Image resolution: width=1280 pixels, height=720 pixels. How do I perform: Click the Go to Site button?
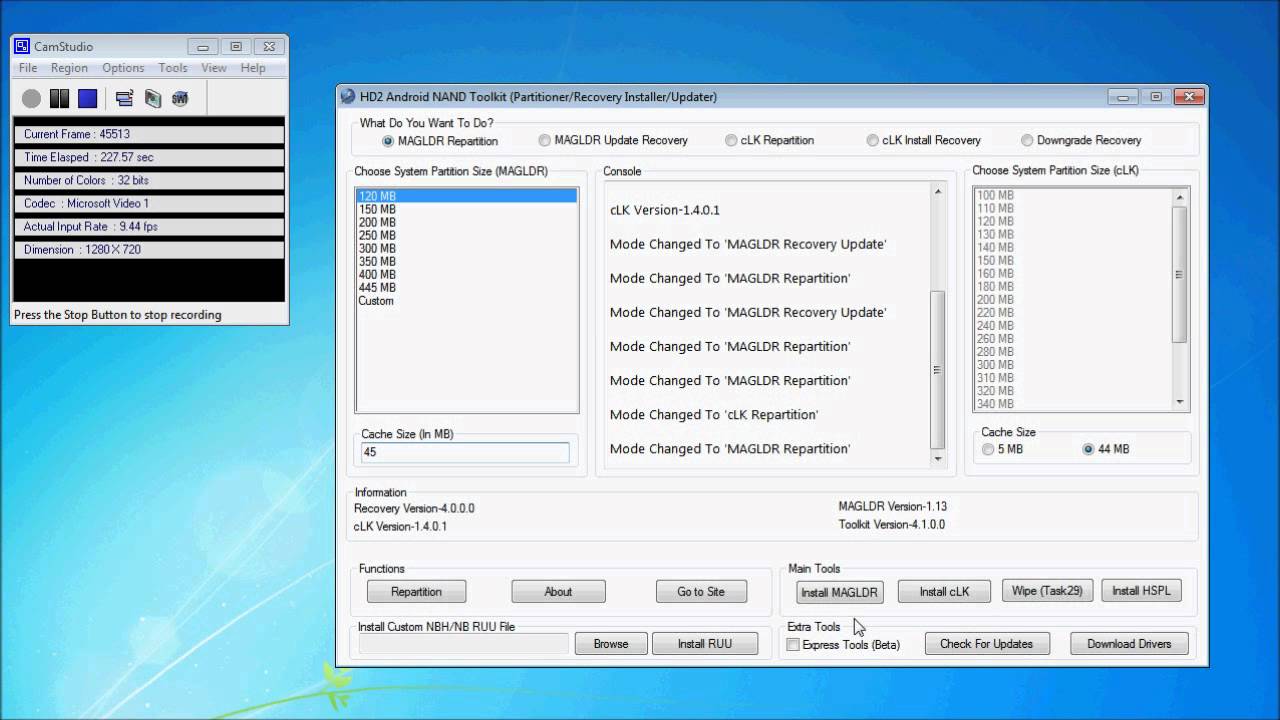[701, 592]
